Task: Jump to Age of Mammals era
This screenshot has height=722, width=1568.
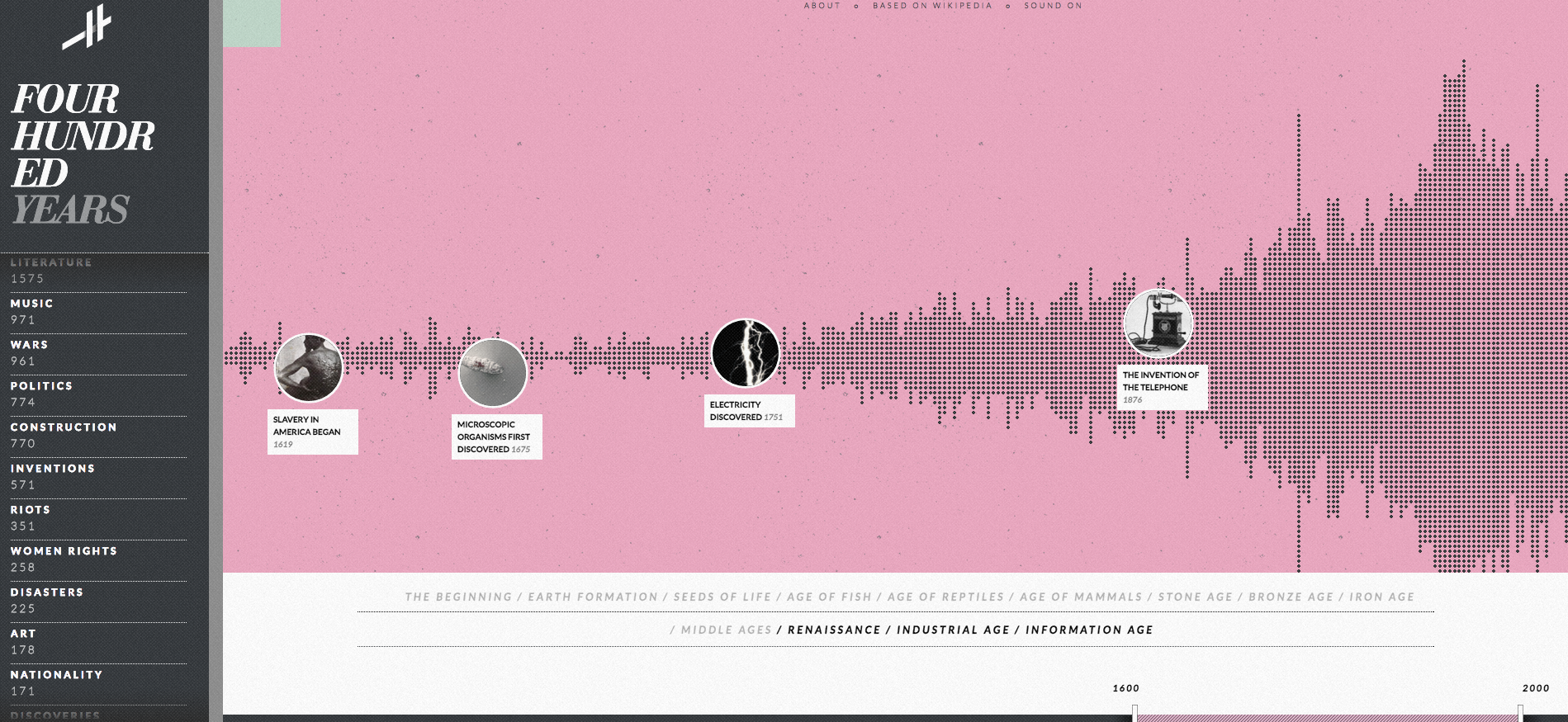Action: point(1081,597)
